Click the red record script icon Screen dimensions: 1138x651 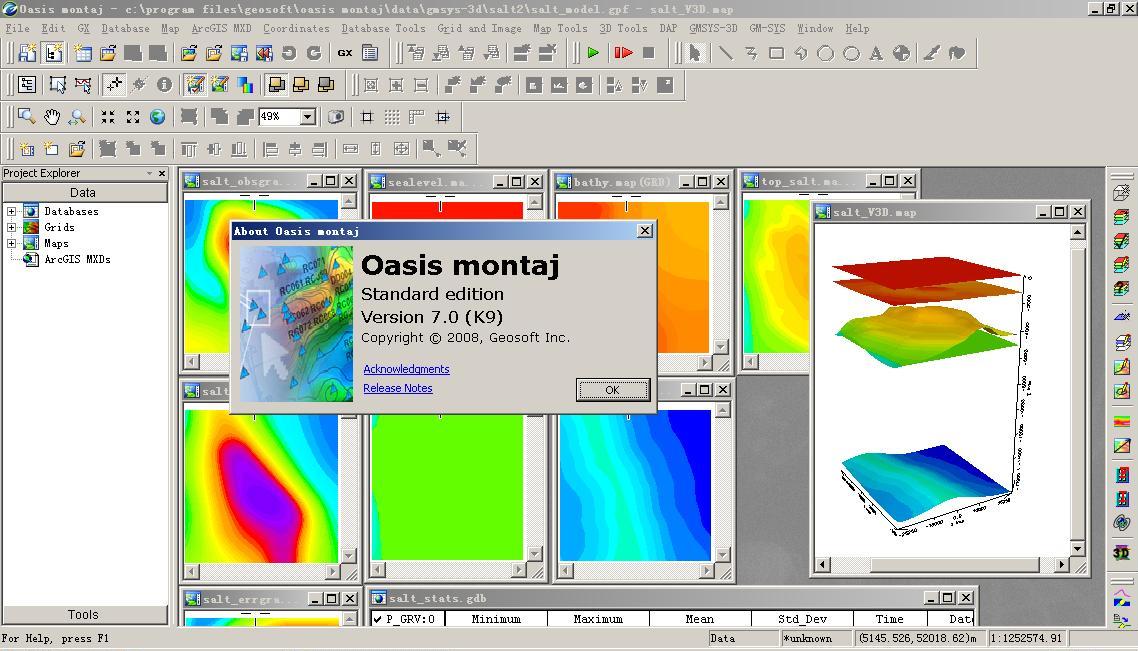[623, 53]
